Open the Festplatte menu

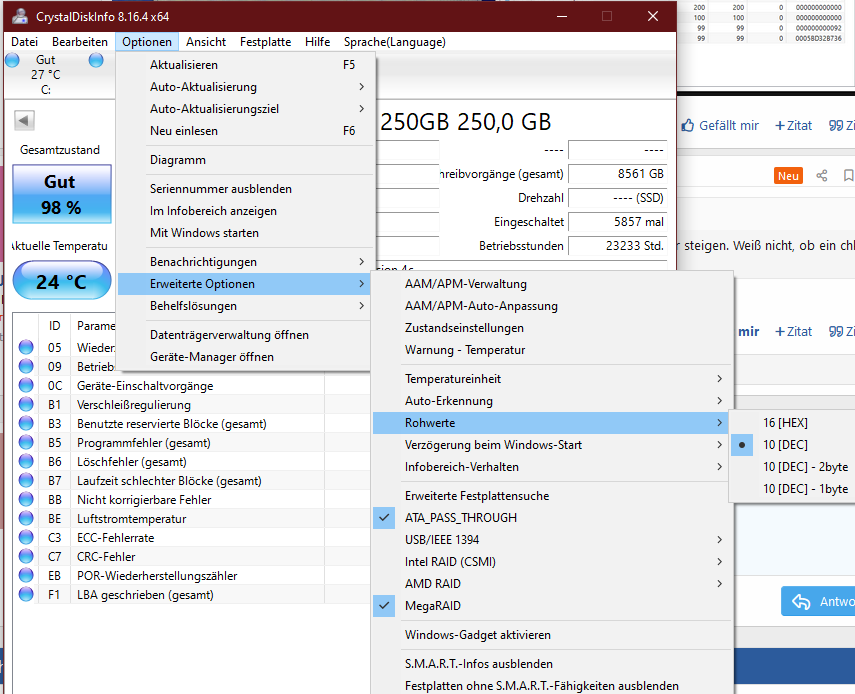click(266, 42)
